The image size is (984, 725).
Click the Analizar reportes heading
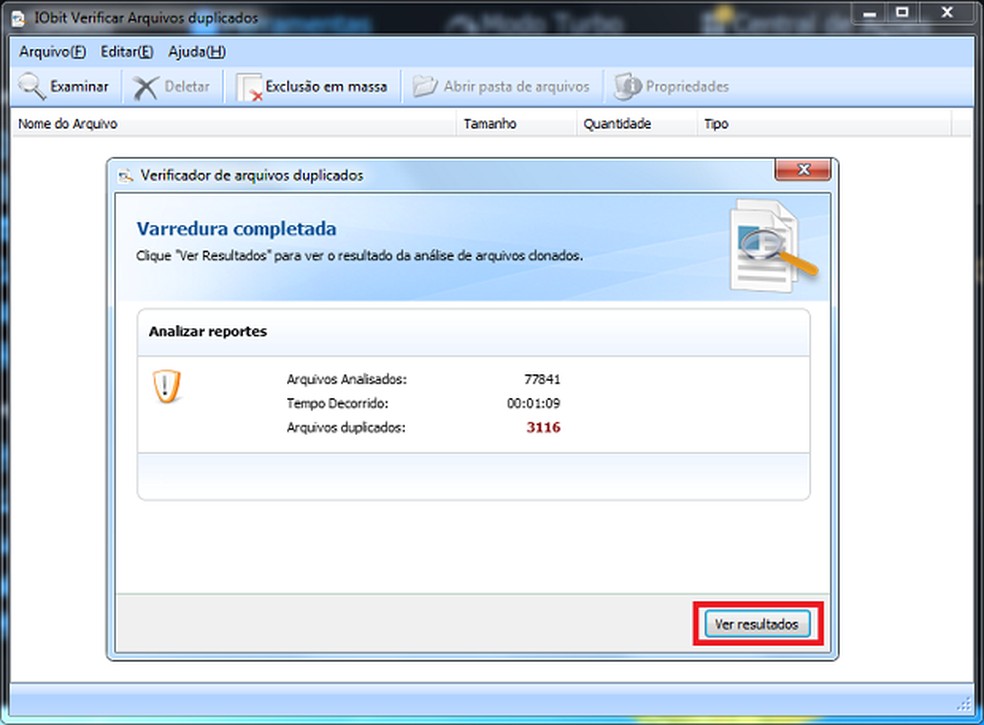pos(208,331)
